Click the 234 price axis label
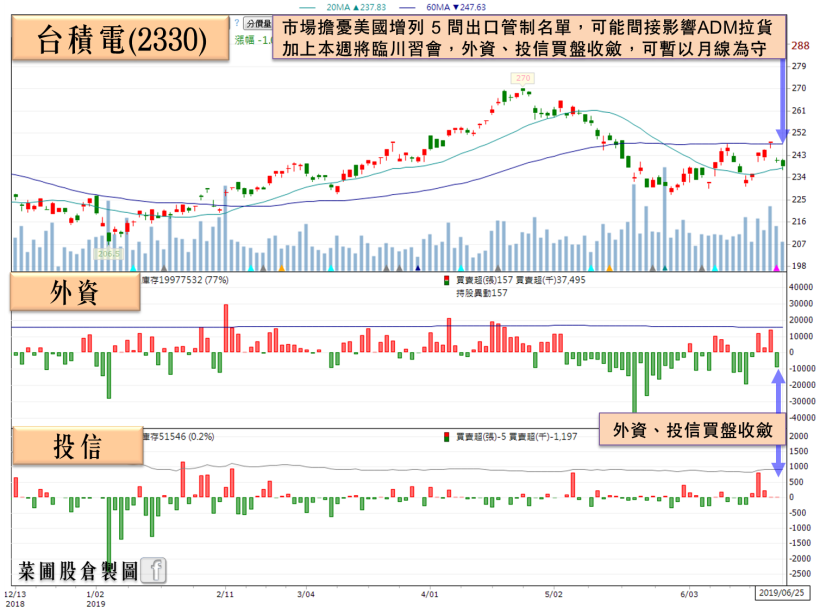 (799, 177)
